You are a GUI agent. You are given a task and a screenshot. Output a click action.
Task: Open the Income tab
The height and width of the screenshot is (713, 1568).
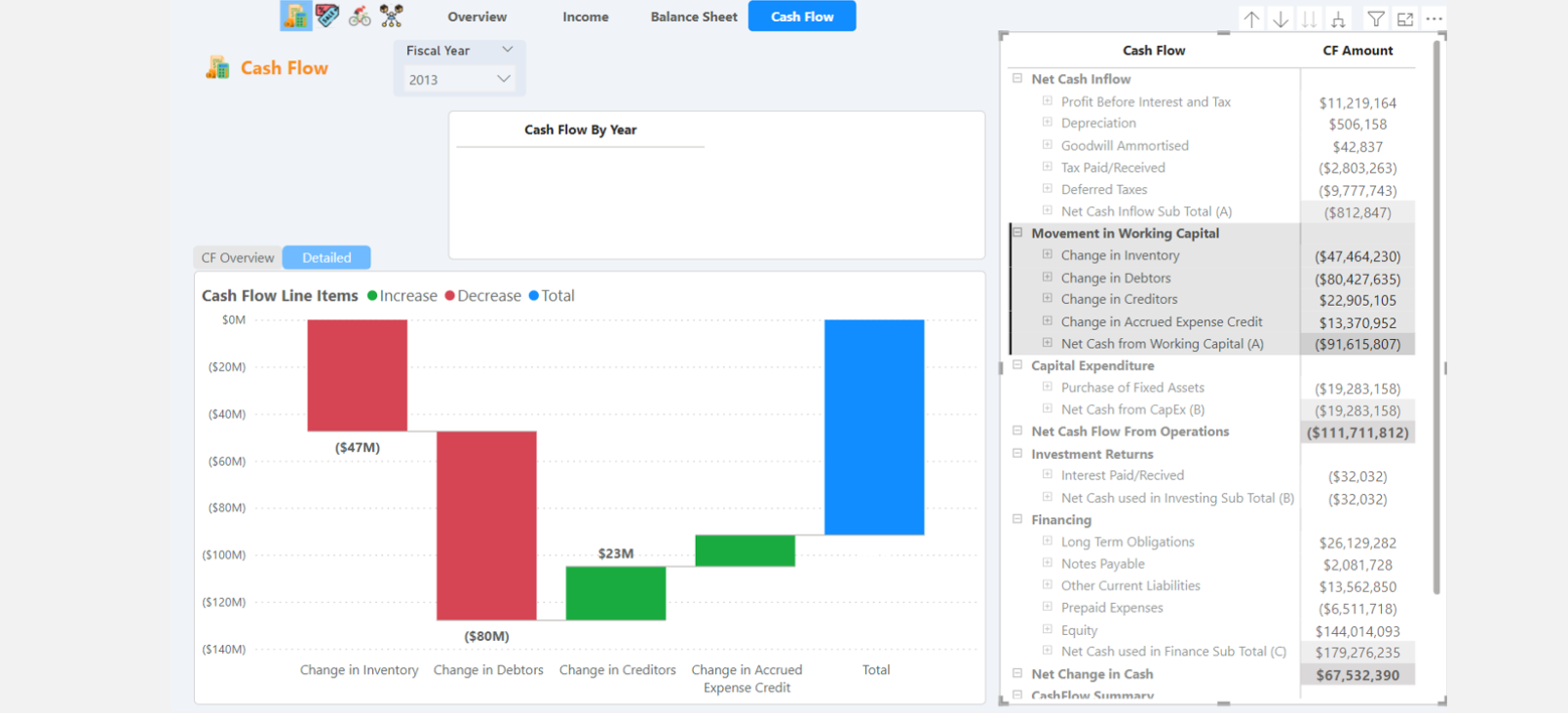585,17
